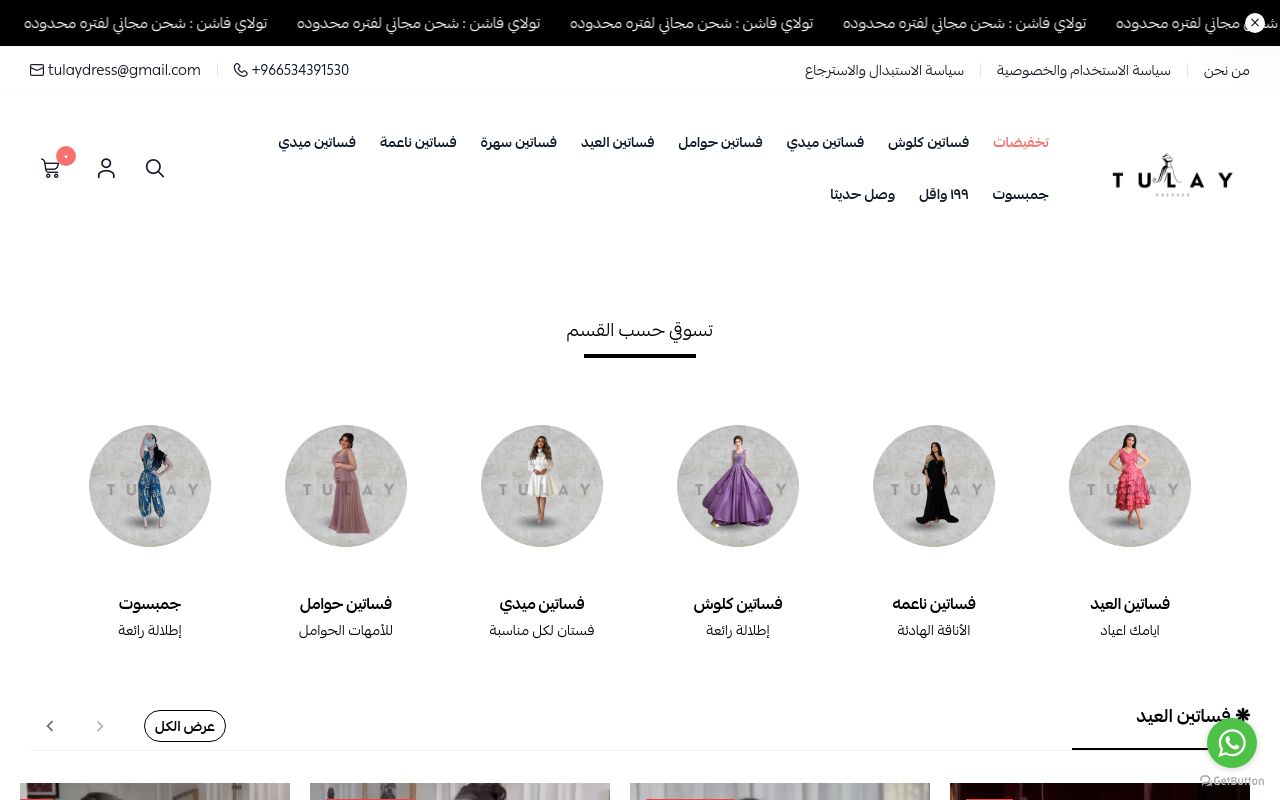Open سياسة الاستخدام والخصوصية link
Screen dimensions: 1280x800
1083,70
